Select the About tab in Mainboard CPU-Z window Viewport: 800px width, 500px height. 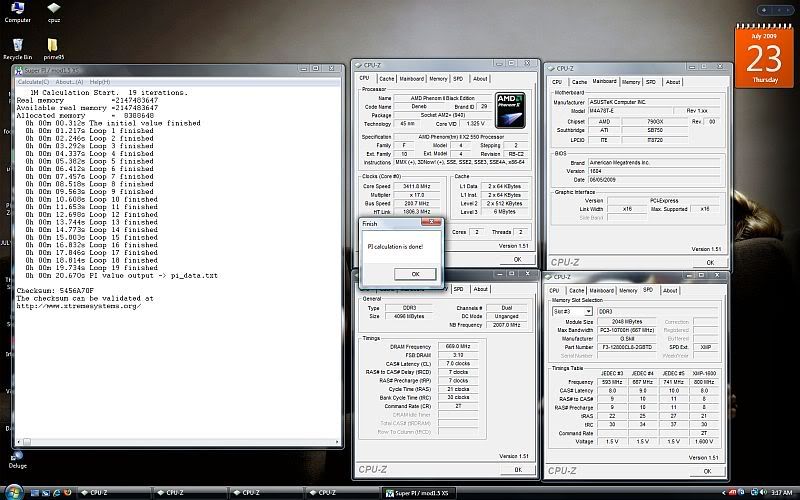click(x=675, y=82)
